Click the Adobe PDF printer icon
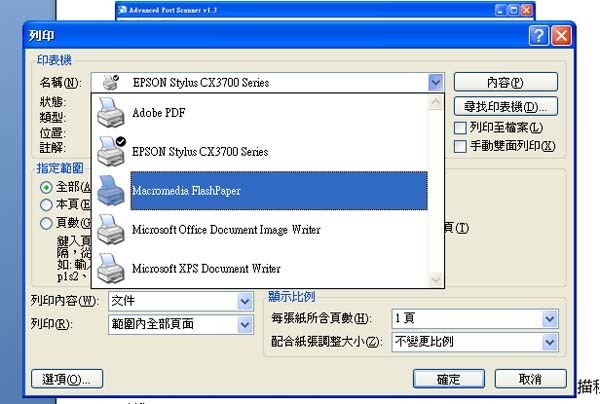This screenshot has width=600, height=404. [111, 112]
